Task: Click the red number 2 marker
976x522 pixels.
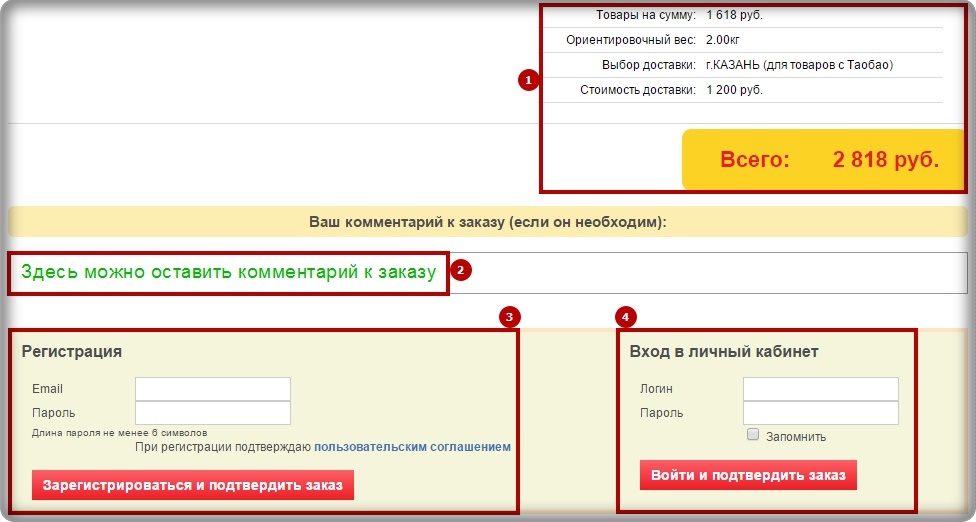Action: pyautogui.click(x=459, y=270)
